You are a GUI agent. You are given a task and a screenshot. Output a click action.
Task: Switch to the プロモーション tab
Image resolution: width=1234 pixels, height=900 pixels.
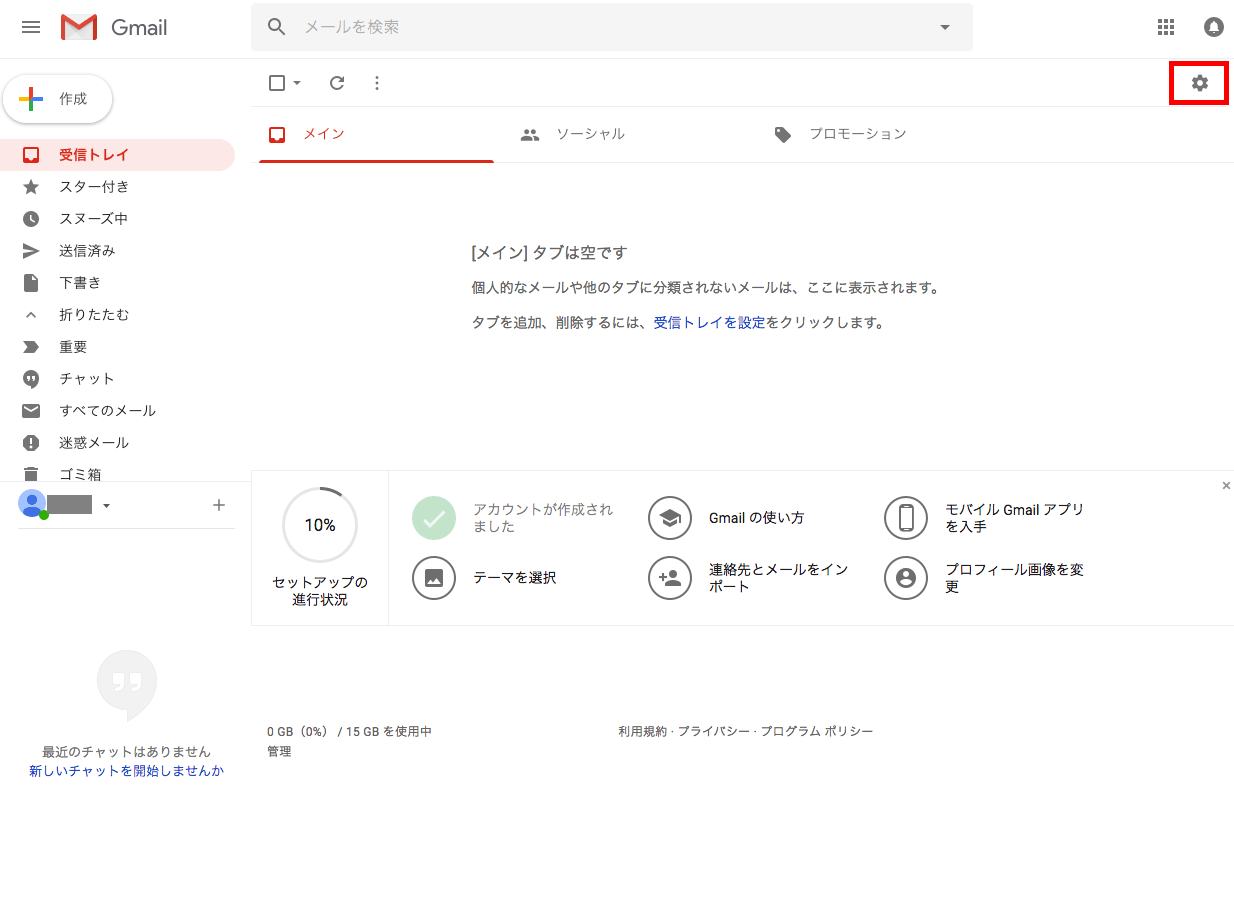856,134
